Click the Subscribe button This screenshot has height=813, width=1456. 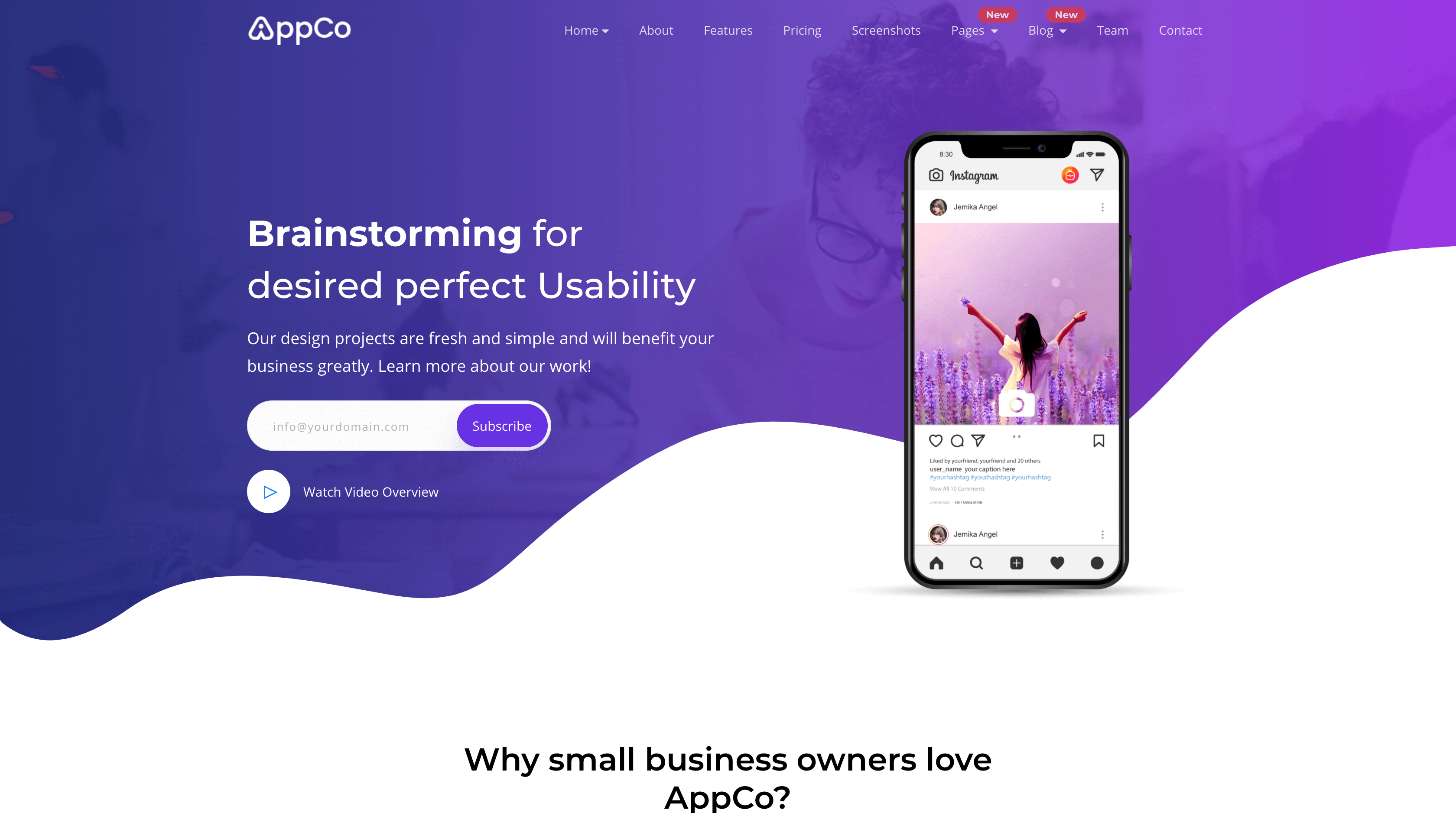[501, 426]
